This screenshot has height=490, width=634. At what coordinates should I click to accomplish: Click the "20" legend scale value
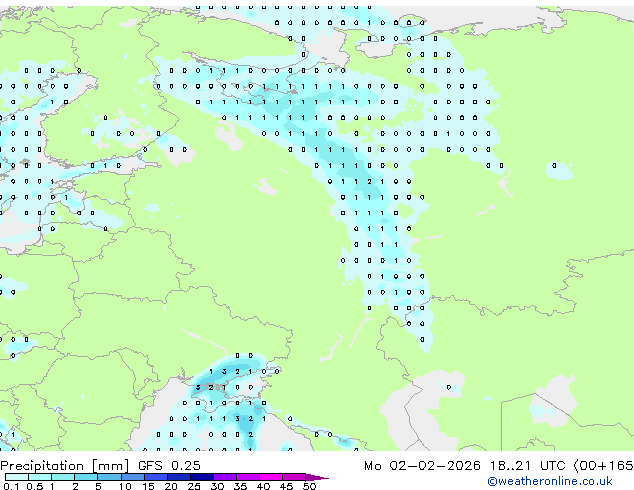[x=171, y=486]
